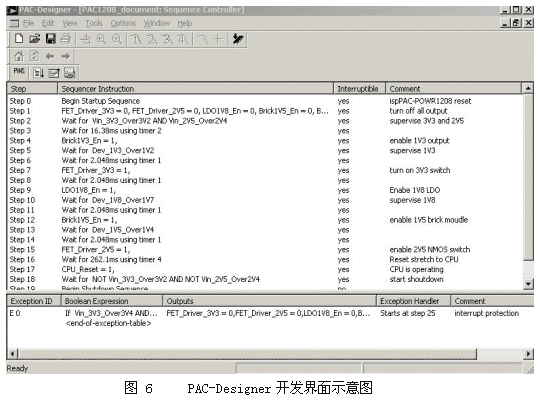Click instruction 'Brick1V5_En = 1,'
Viewport: 540px width, 403px height.
(x=89, y=220)
